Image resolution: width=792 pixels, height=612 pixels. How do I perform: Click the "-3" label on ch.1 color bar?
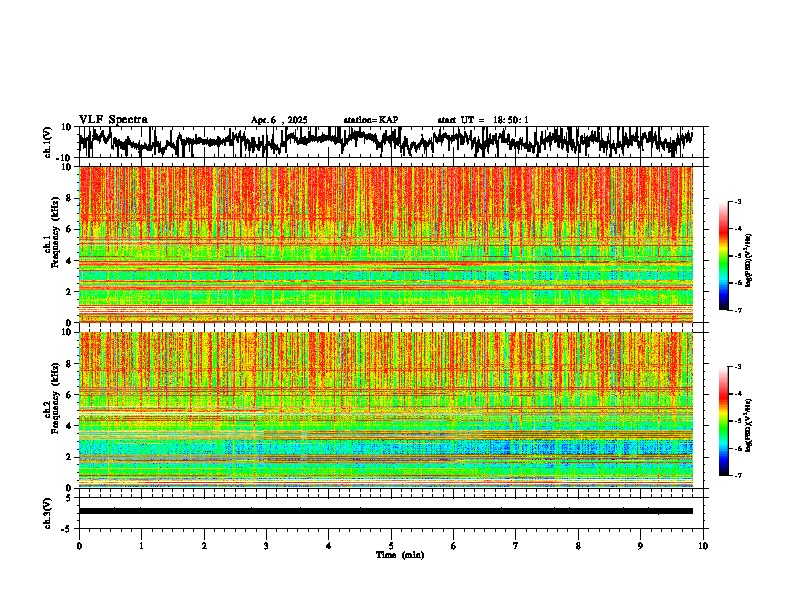coord(738,201)
